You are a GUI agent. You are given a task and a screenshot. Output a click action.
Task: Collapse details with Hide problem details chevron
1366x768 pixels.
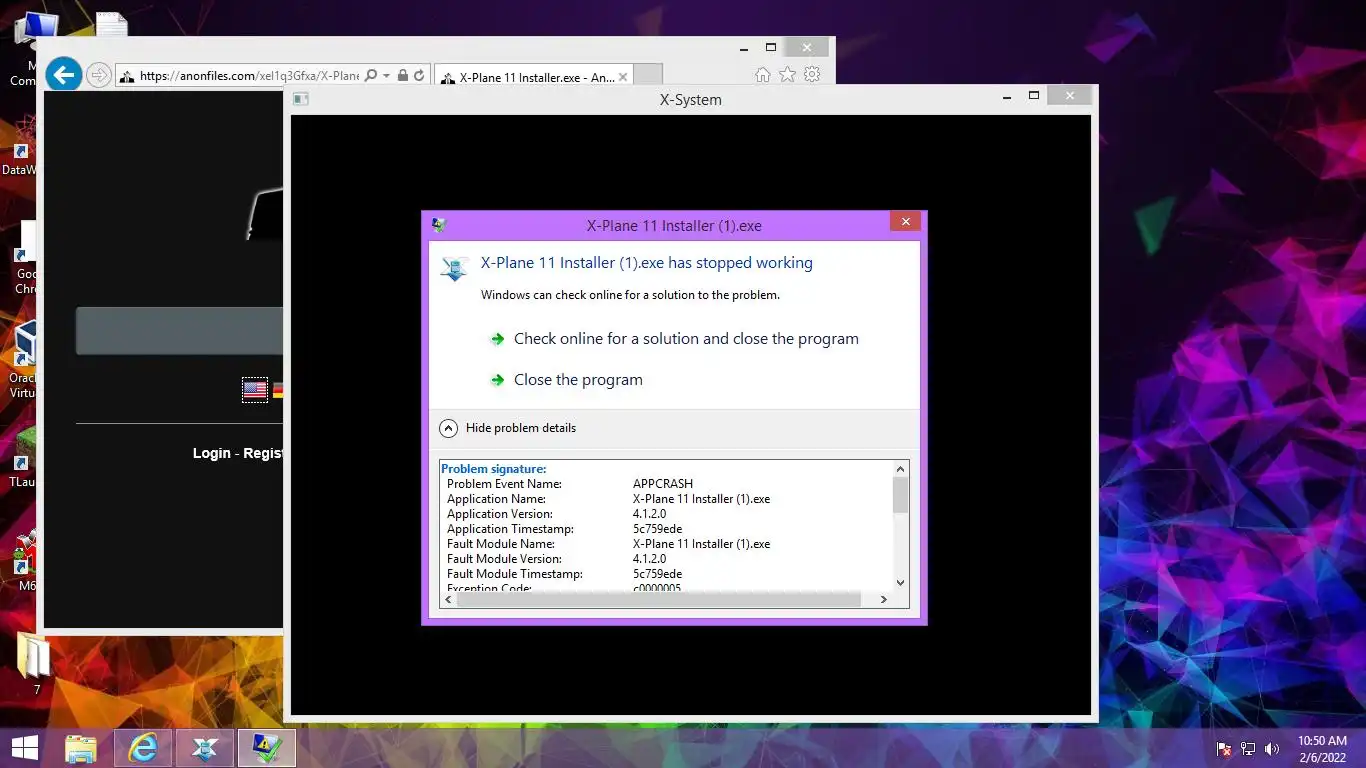click(x=449, y=428)
